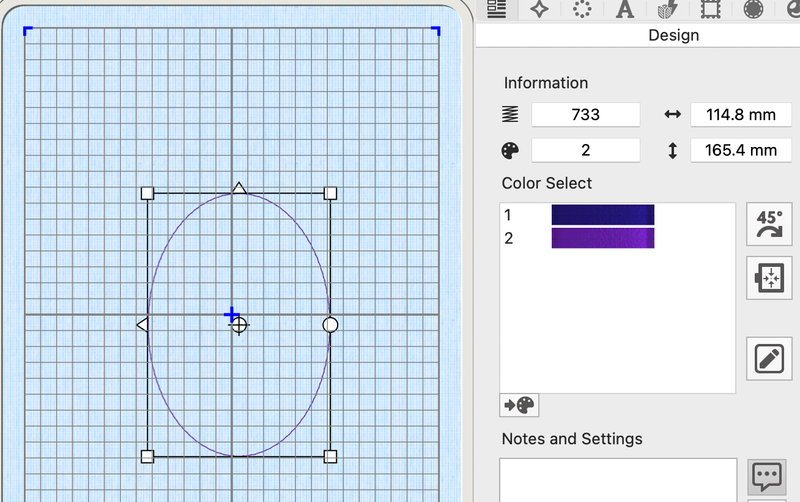Click the Notes and Settings heading

tap(572, 439)
